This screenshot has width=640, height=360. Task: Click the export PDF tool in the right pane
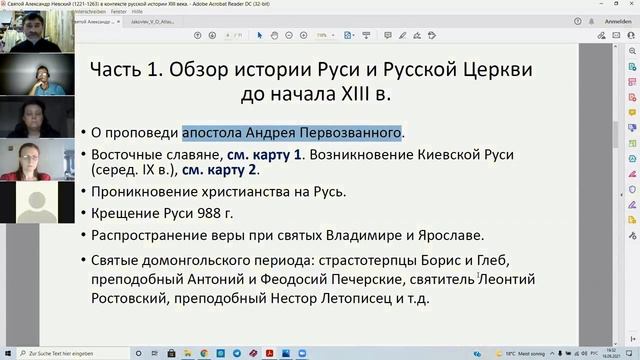coord(632,67)
